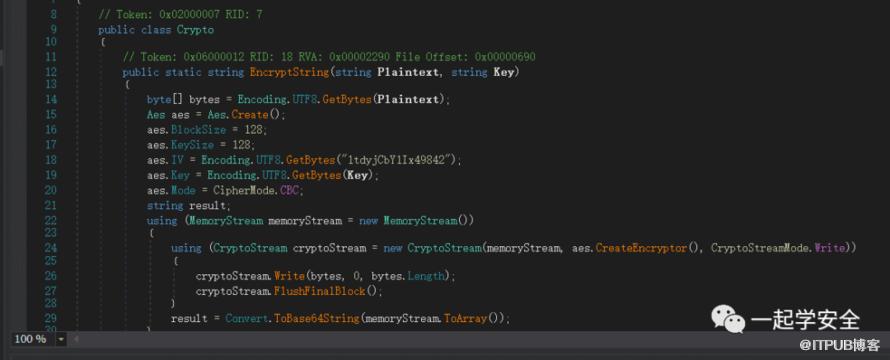Screen dimensions: 890x360
Task: Click line number 12 in the gutter
Action: pos(51,72)
